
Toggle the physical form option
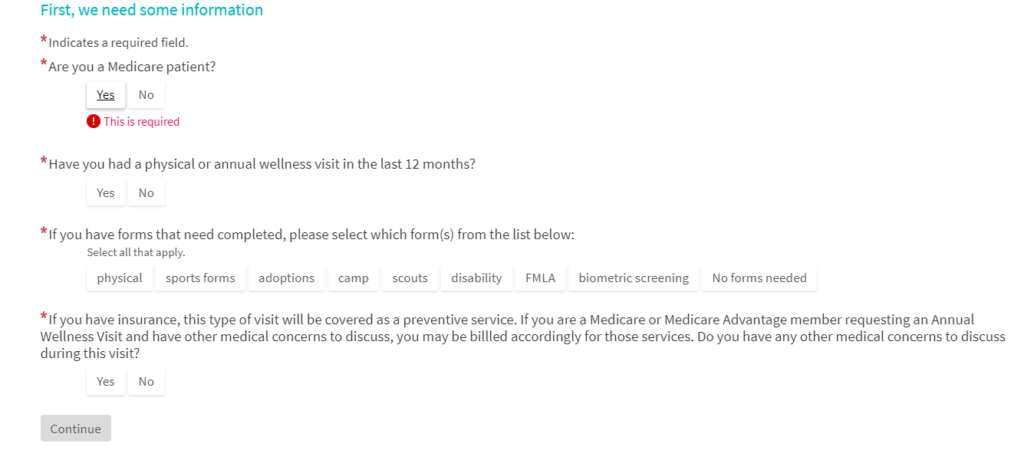pos(119,278)
